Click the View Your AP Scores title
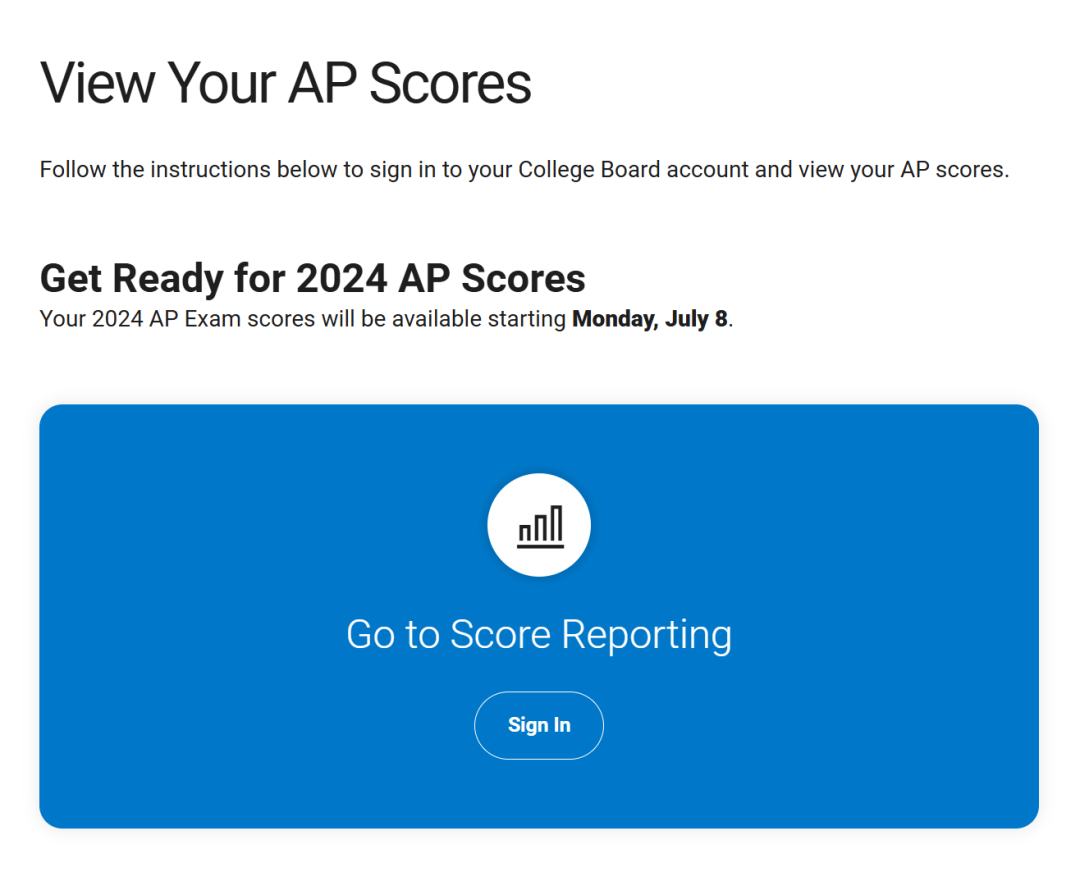Viewport: 1080px width, 872px height. tap(285, 83)
